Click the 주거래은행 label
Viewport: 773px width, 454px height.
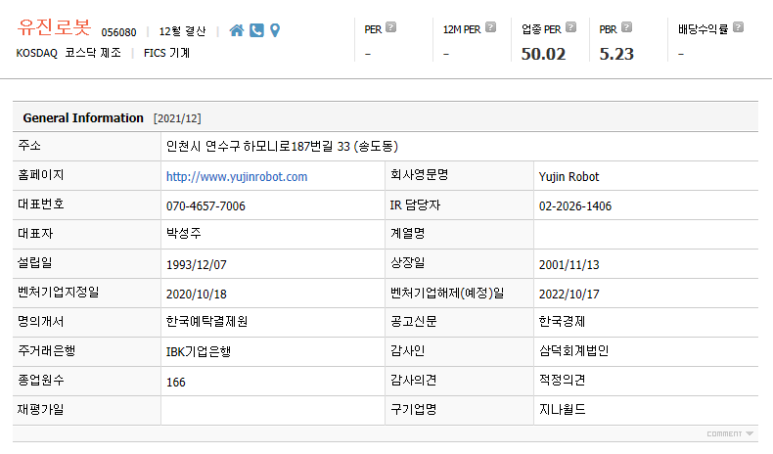46,350
